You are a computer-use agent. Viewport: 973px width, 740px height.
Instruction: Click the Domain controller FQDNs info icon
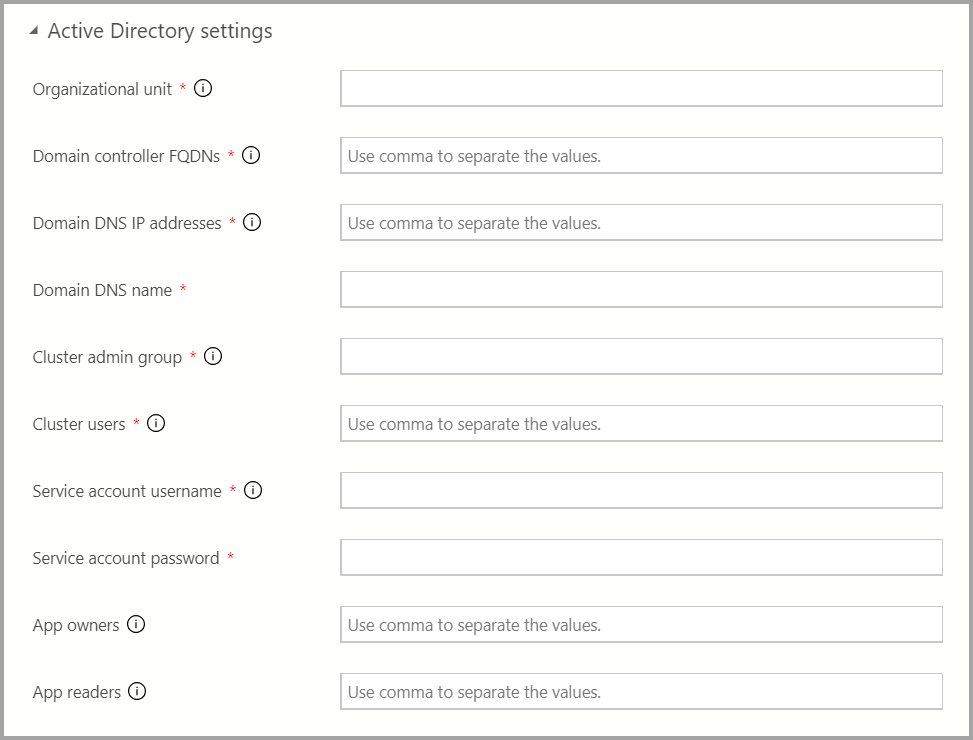[x=252, y=155]
